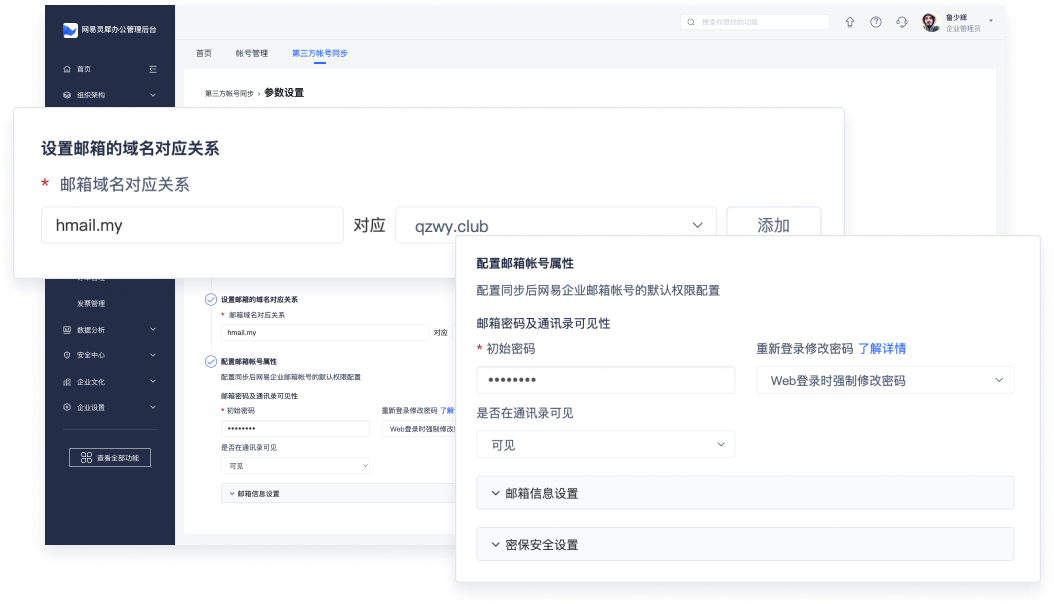Select the 第三方帐号同步 tab
This screenshot has height=604, width=1054.
click(320, 53)
